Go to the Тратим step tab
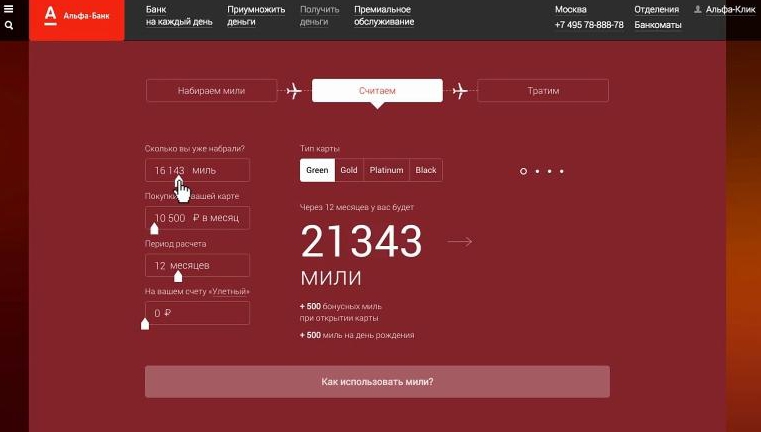 click(543, 91)
